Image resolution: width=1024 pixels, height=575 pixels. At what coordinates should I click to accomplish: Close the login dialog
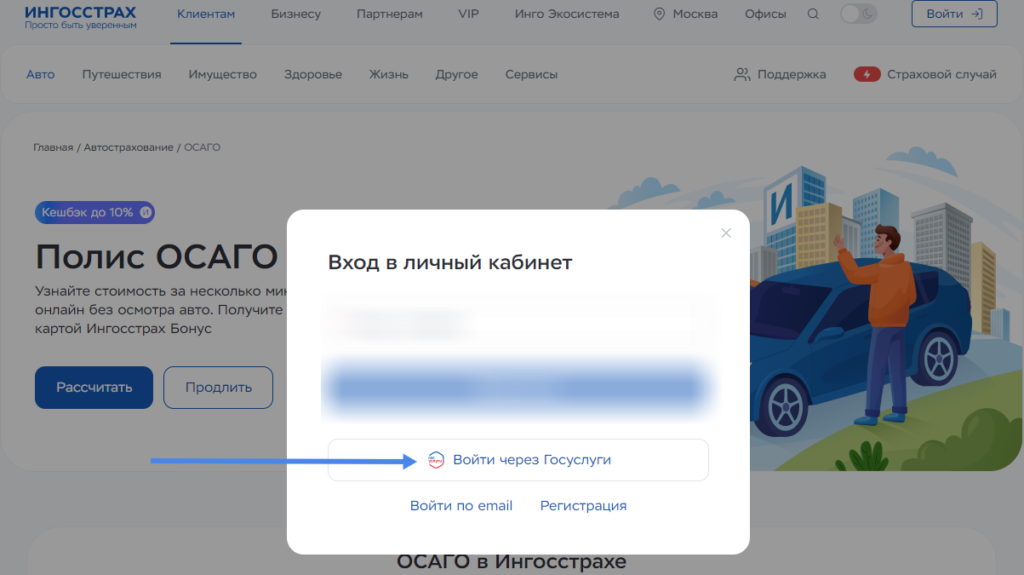726,233
